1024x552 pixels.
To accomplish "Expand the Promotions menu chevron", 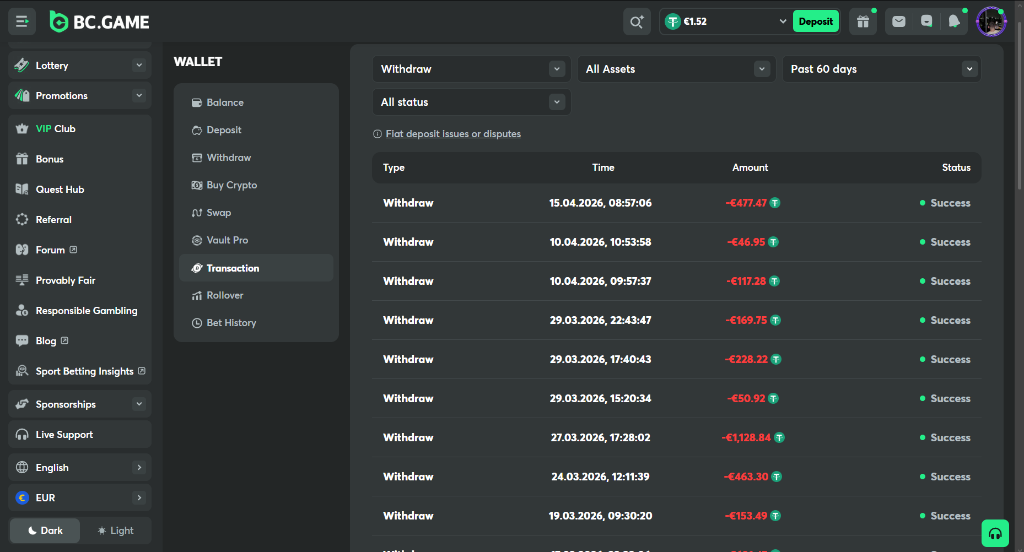I will [x=138, y=95].
